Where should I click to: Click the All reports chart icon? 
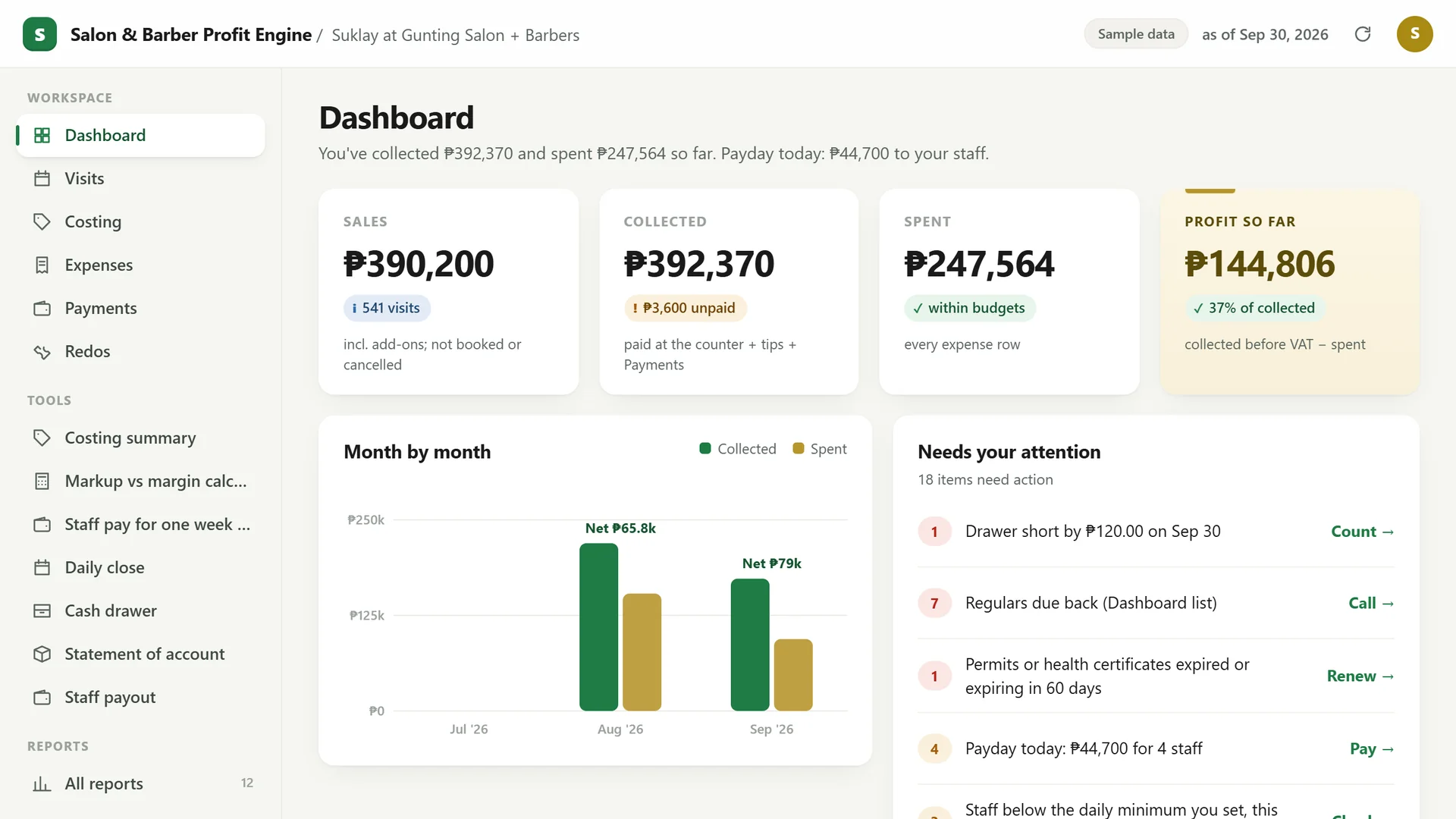42,783
